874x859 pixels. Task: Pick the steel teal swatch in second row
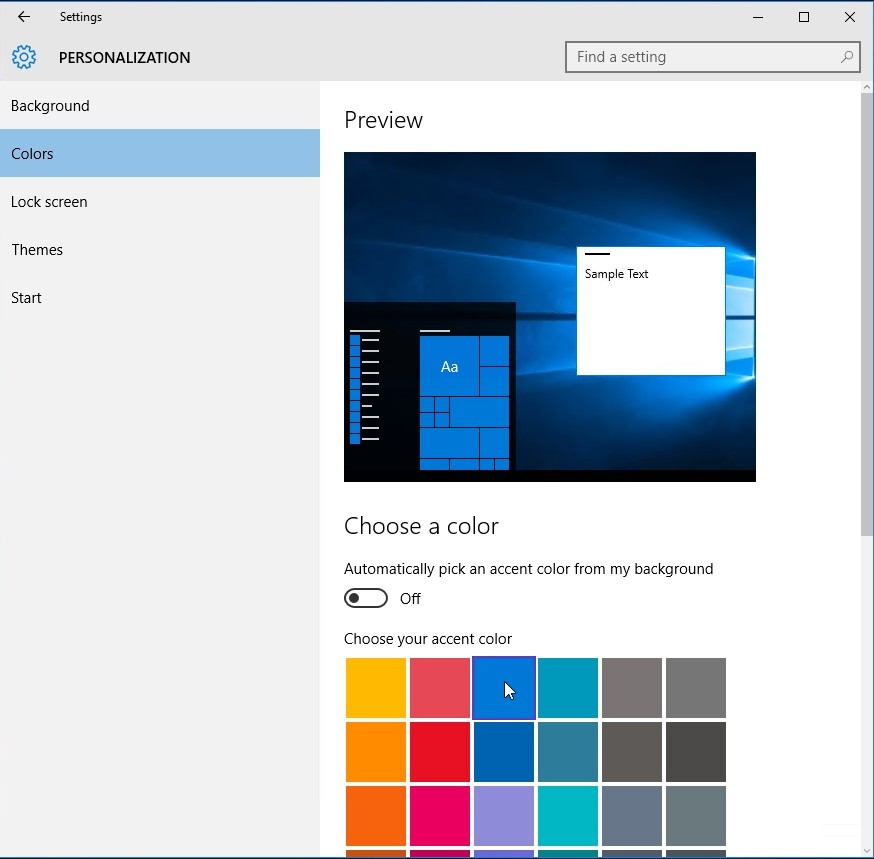[567, 752]
